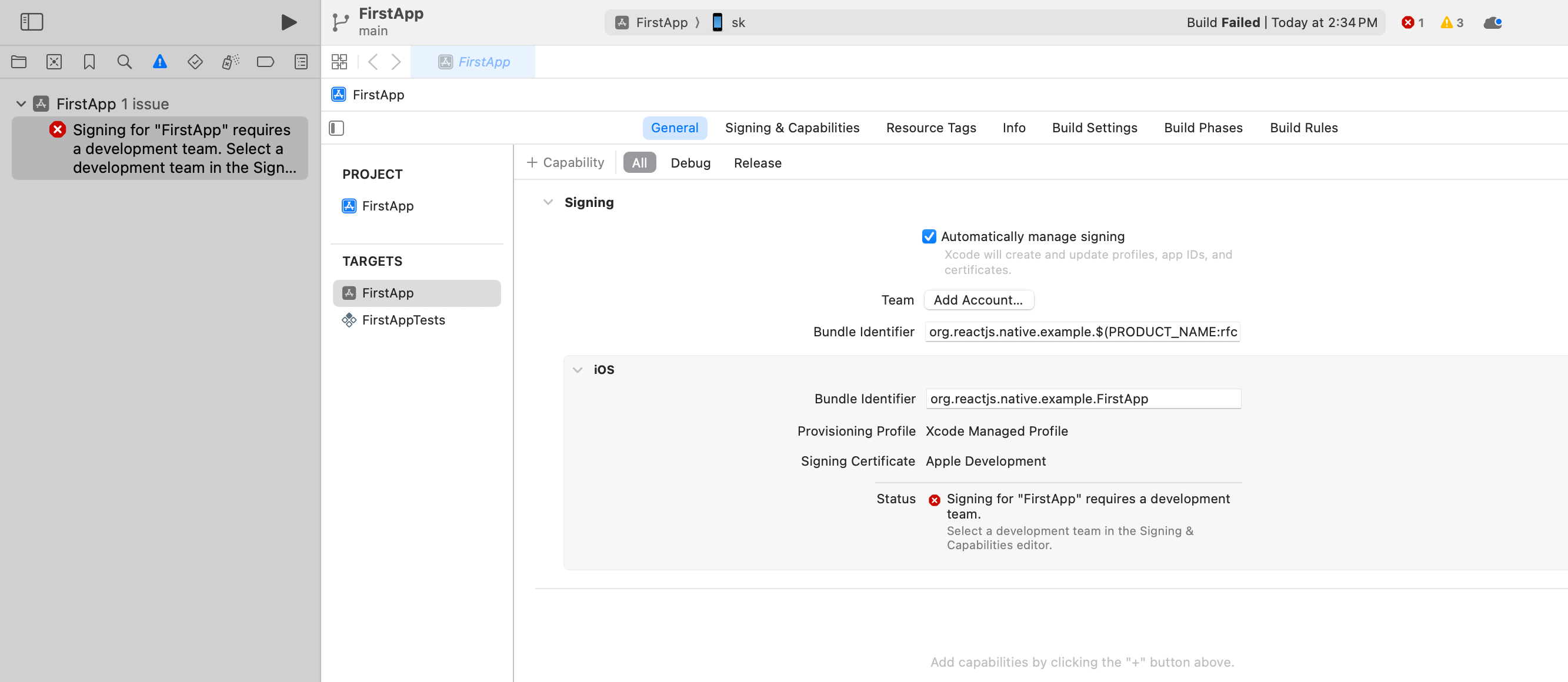Open the debug navigator spray icon
The width and height of the screenshot is (1568, 682).
231,62
